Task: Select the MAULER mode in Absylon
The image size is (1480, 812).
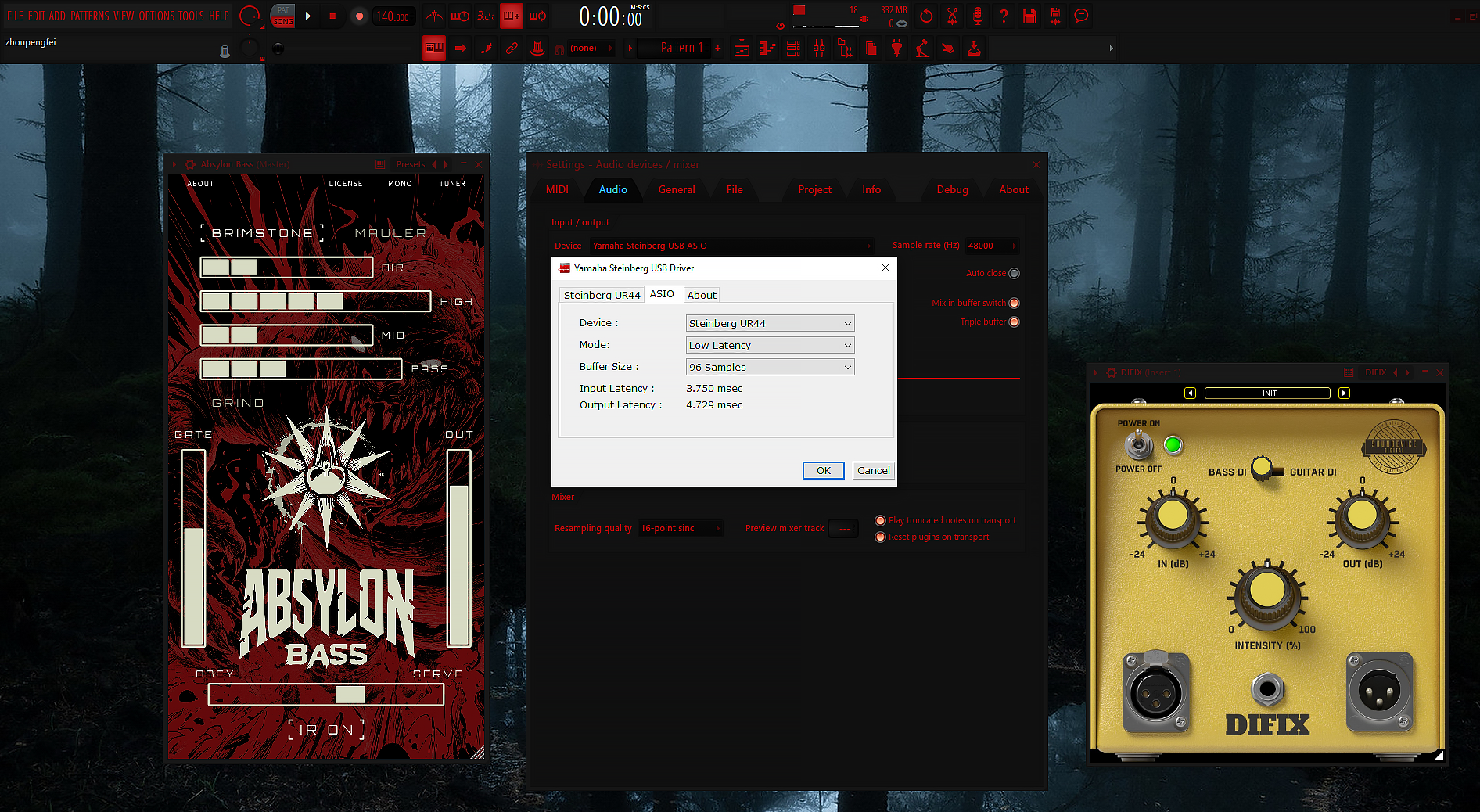Action: coord(391,233)
